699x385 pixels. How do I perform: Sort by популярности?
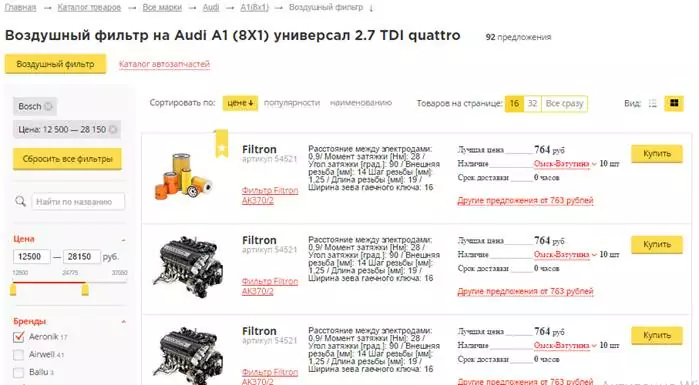coord(292,103)
